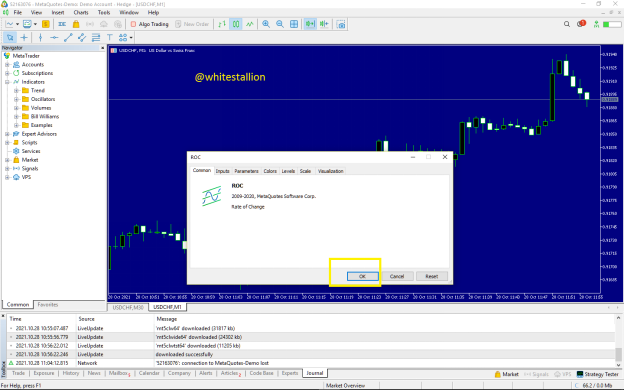
Task: Select the candlestick chart toolbar icon
Action: tap(236, 24)
